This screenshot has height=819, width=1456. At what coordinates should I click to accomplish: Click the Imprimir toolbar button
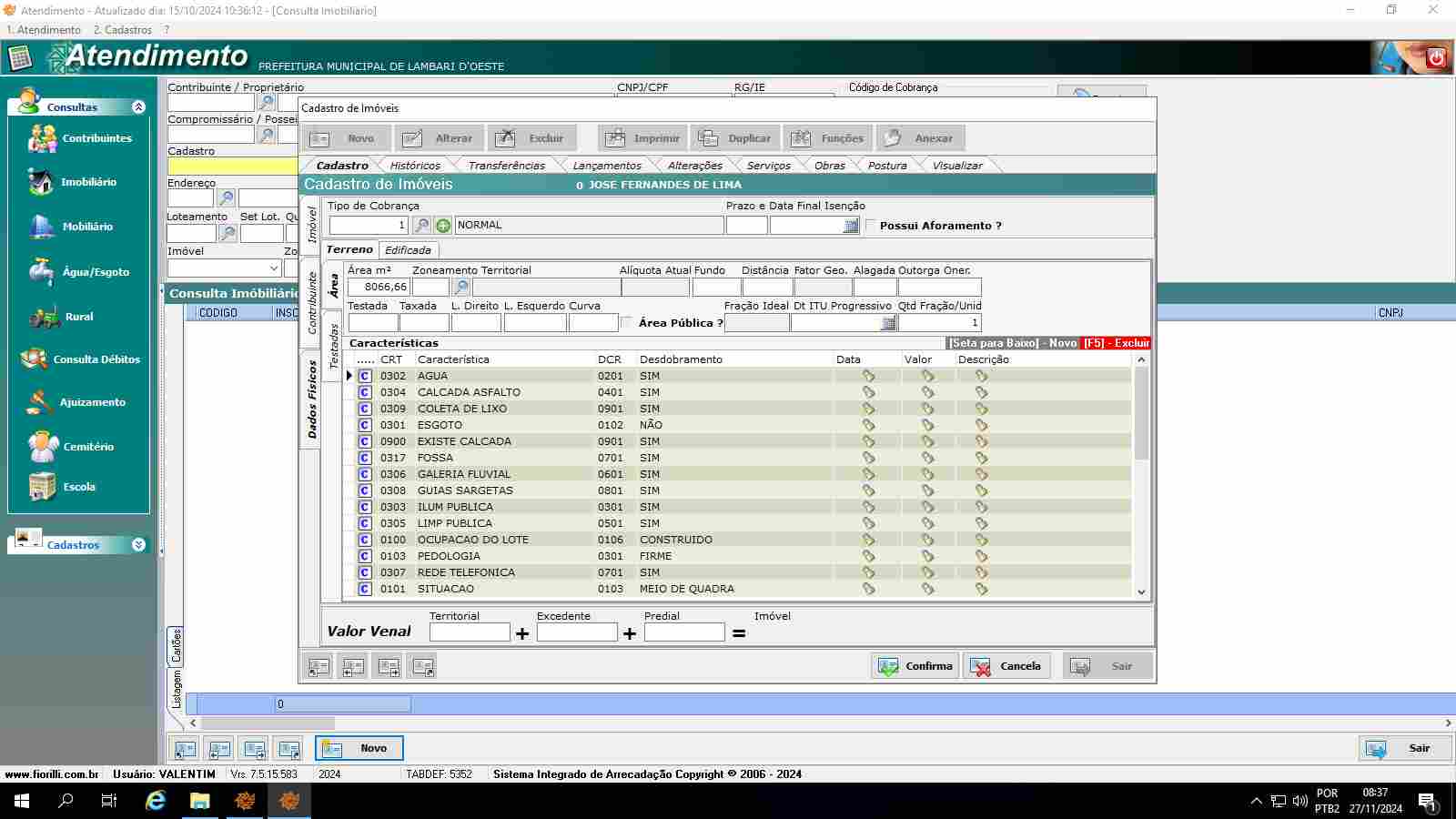[x=643, y=138]
